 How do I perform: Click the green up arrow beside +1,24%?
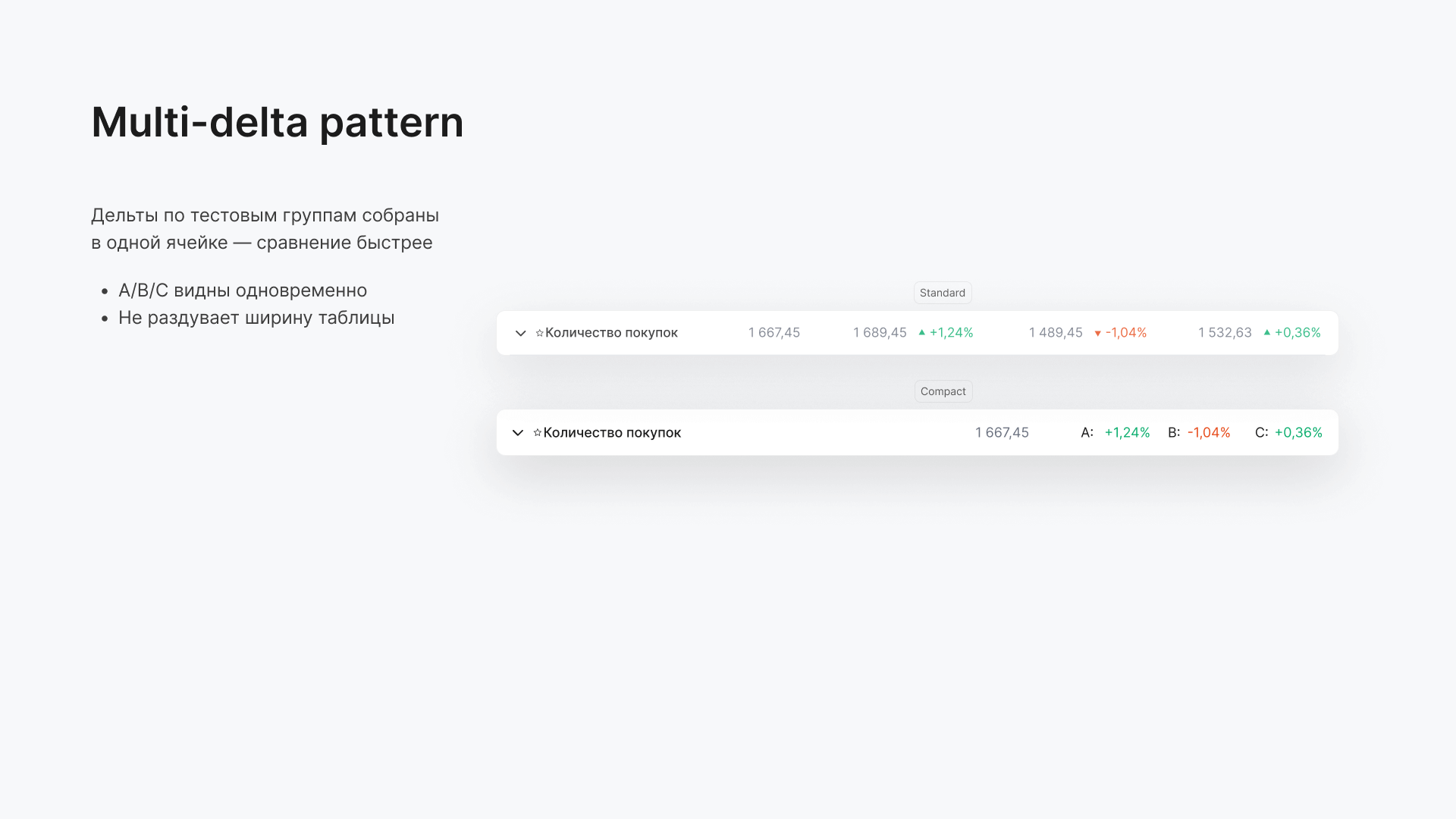coord(921,332)
